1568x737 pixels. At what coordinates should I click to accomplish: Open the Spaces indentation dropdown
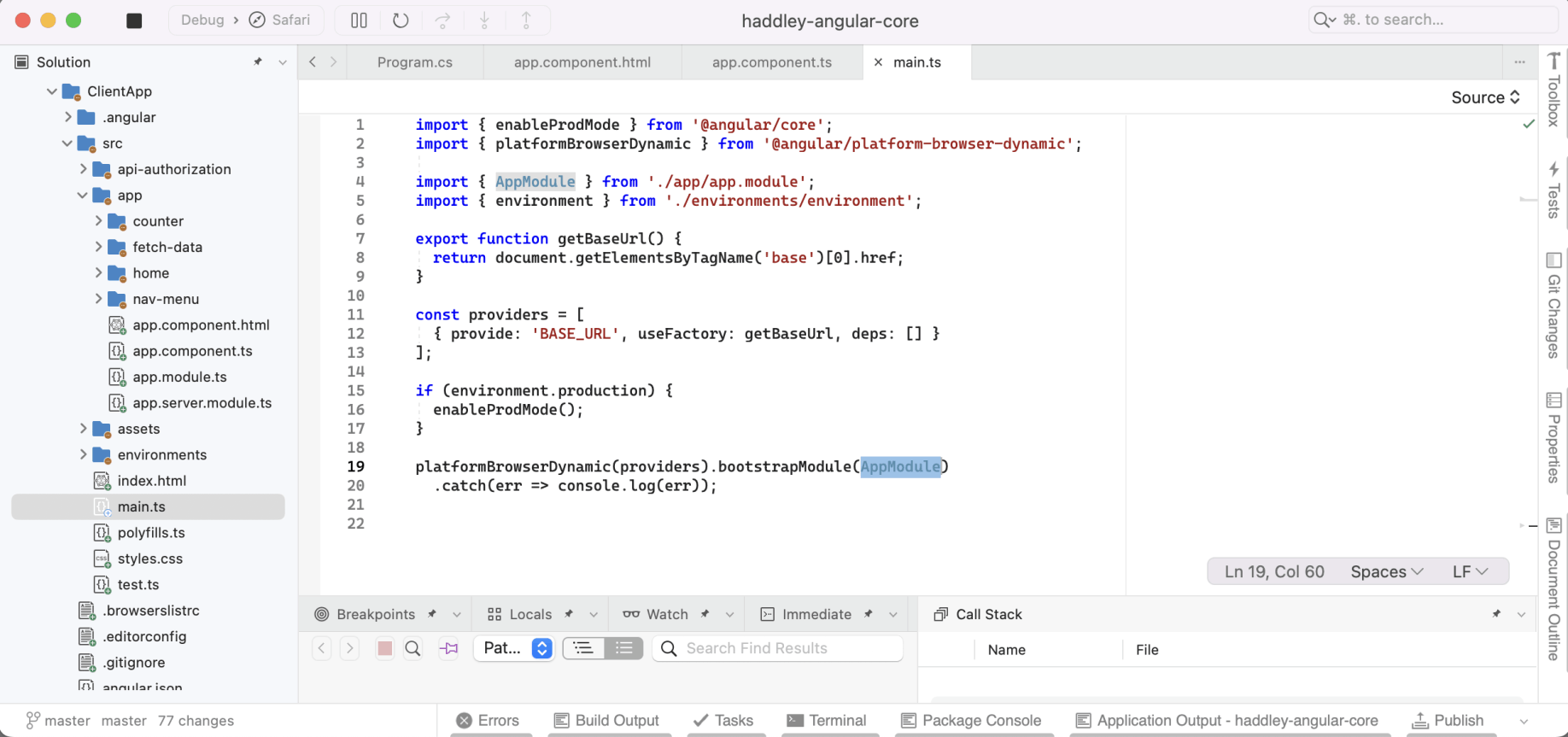(1386, 571)
